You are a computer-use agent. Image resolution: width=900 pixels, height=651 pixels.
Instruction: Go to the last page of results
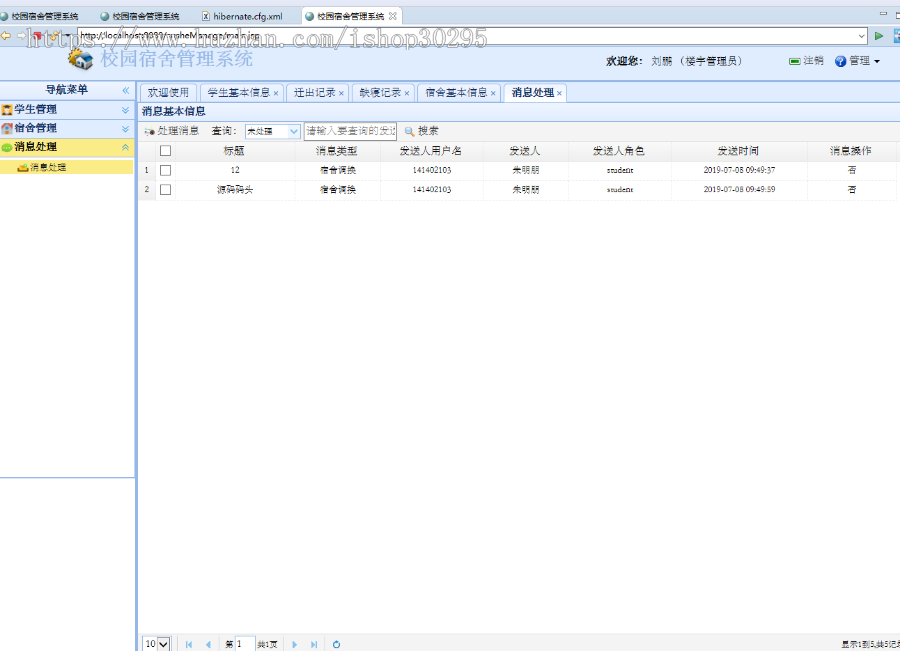pyautogui.click(x=313, y=644)
